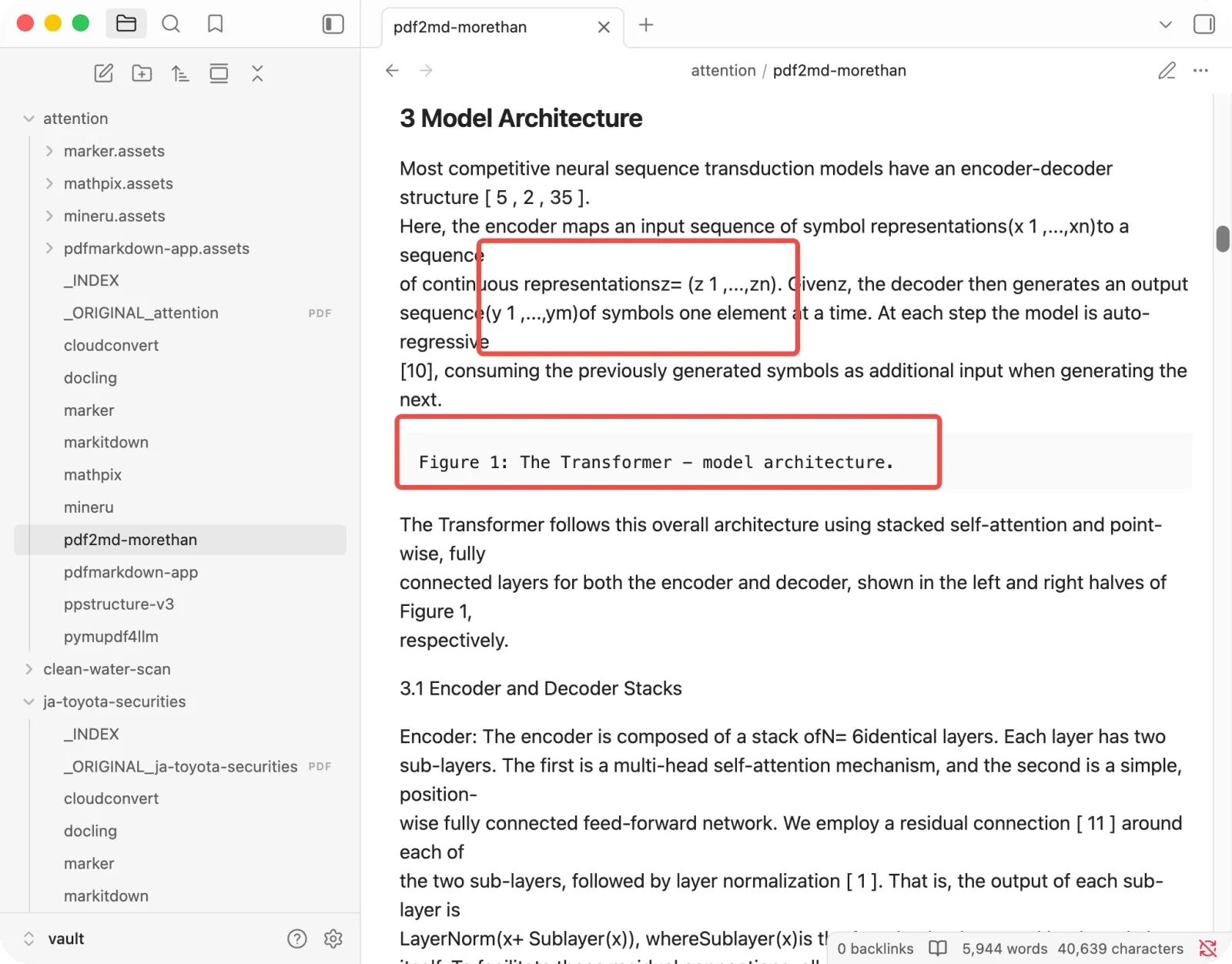
Task: Click the sync status icon
Action: pos(1207,949)
